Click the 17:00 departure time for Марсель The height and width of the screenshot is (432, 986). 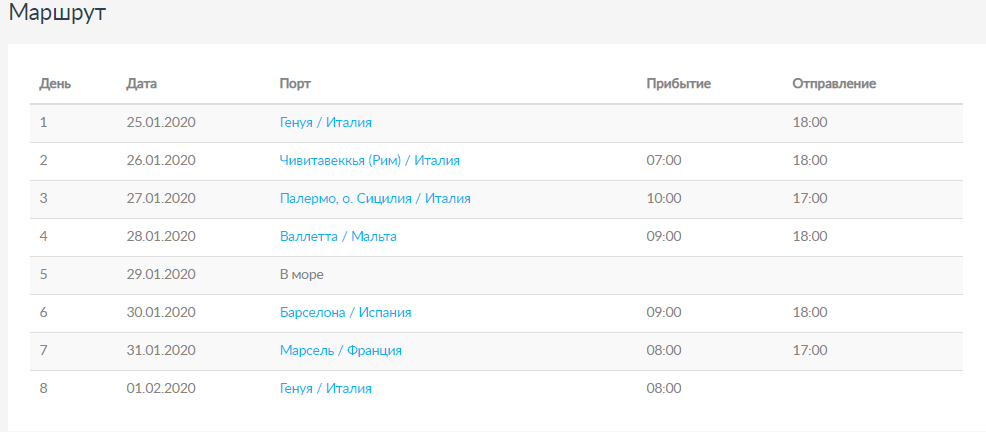[x=810, y=350]
